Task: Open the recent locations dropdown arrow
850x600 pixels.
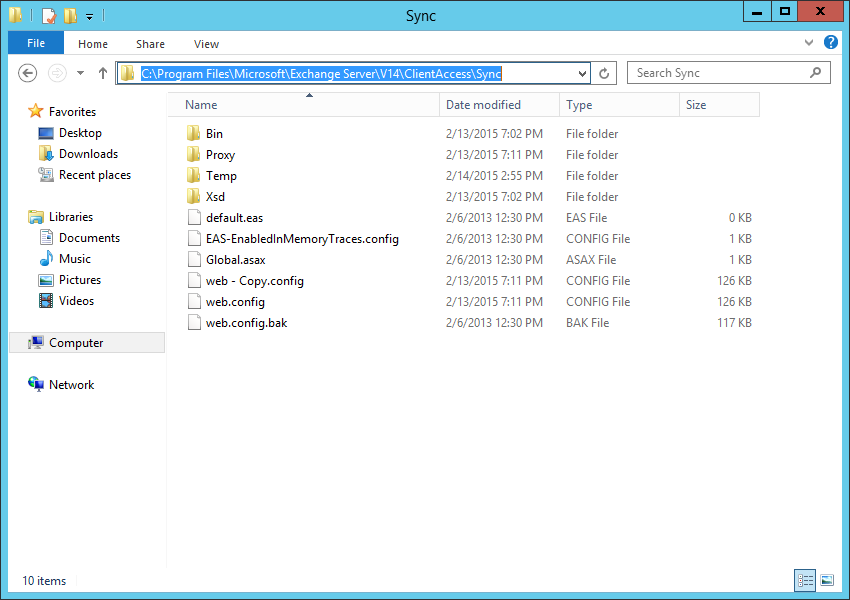Action: click(x=80, y=73)
